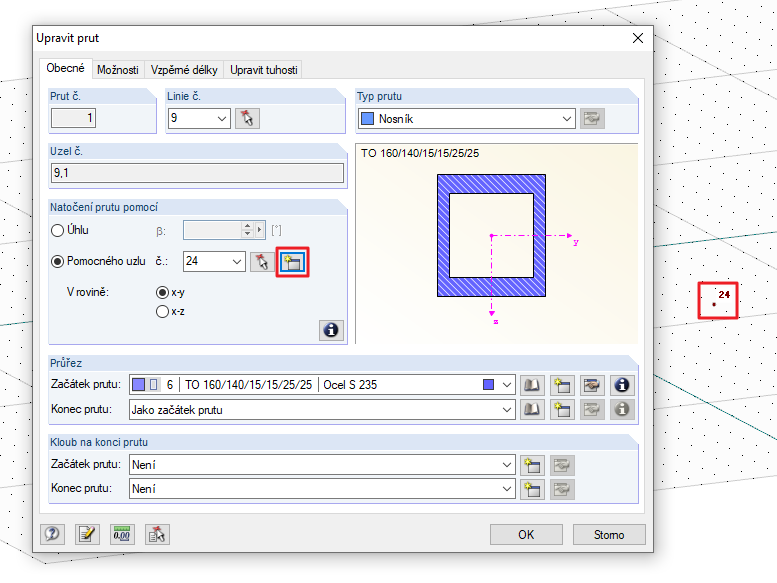Create new auxiliary node icon
Screen dimensions: 777x583
(x=292, y=262)
